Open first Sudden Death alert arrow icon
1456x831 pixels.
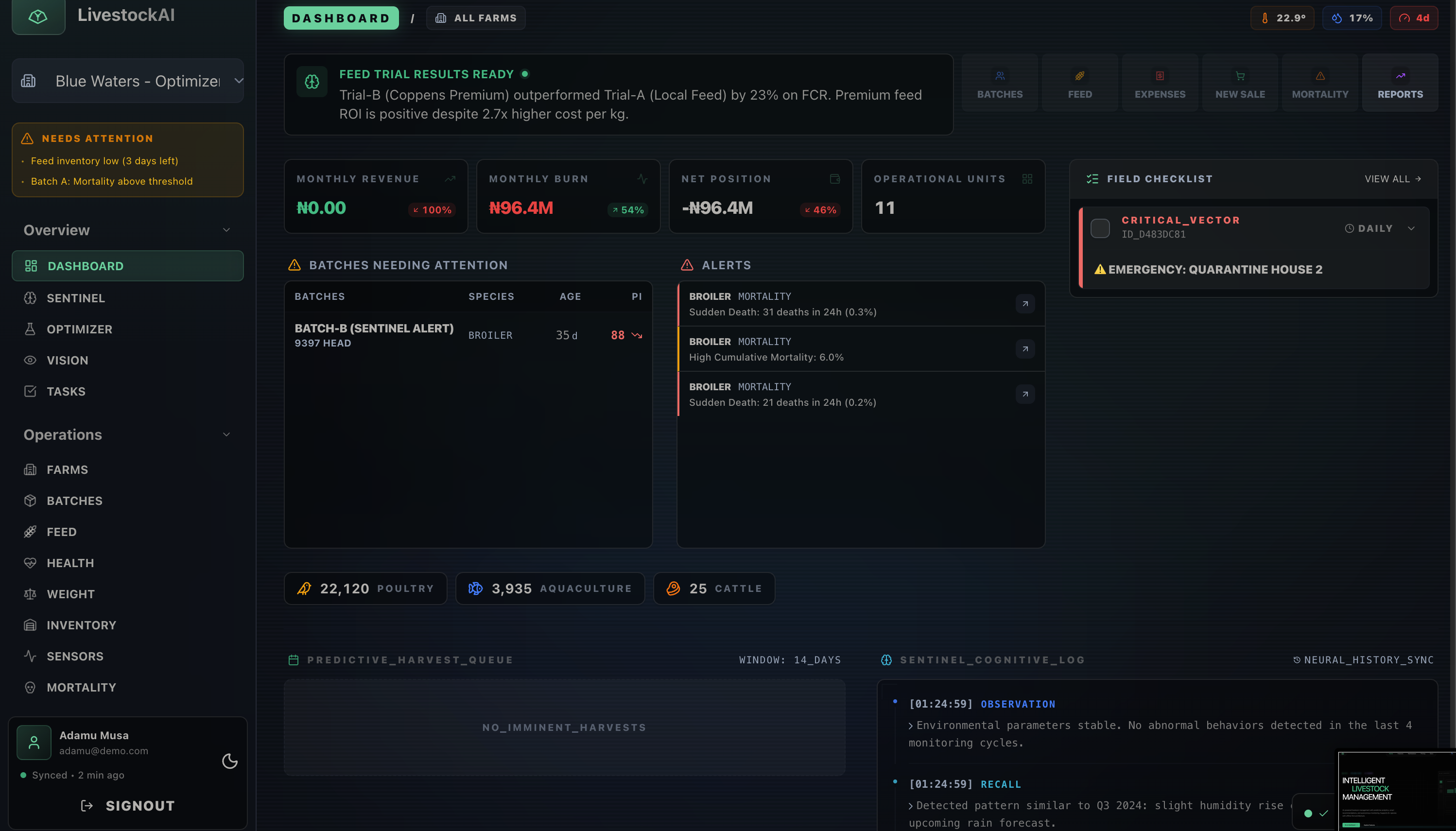click(1024, 304)
